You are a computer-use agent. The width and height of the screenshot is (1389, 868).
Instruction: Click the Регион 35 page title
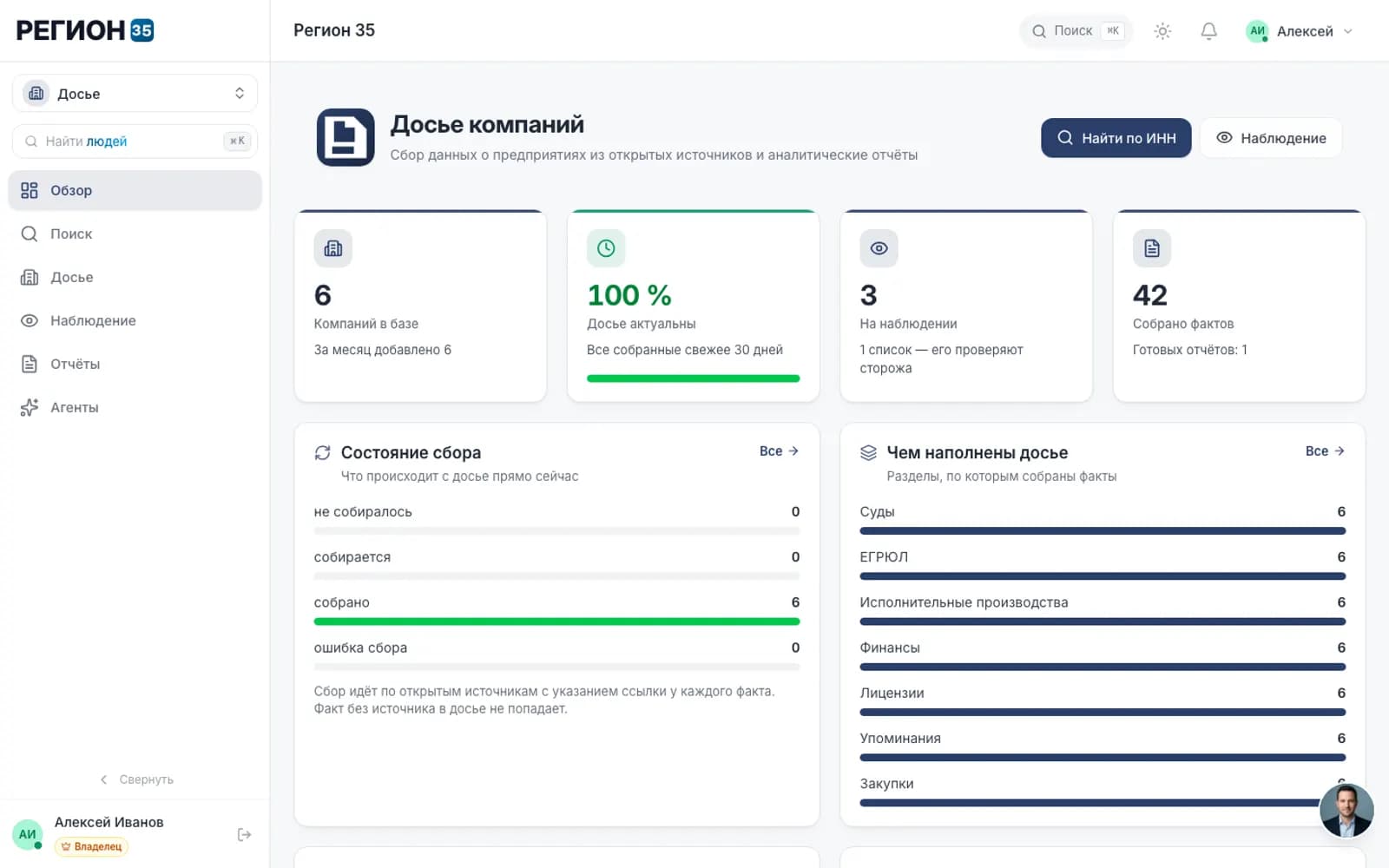pos(334,30)
